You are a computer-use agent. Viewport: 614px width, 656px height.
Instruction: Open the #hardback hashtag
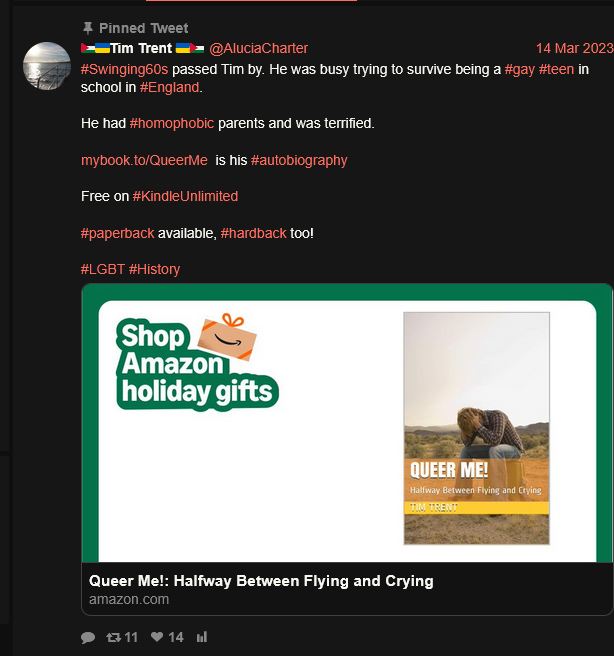tap(253, 233)
